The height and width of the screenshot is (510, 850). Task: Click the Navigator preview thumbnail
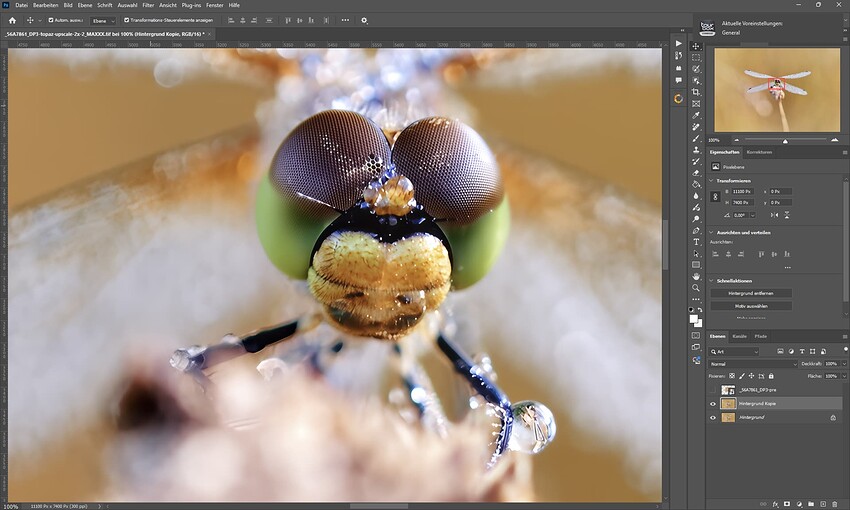pos(777,90)
